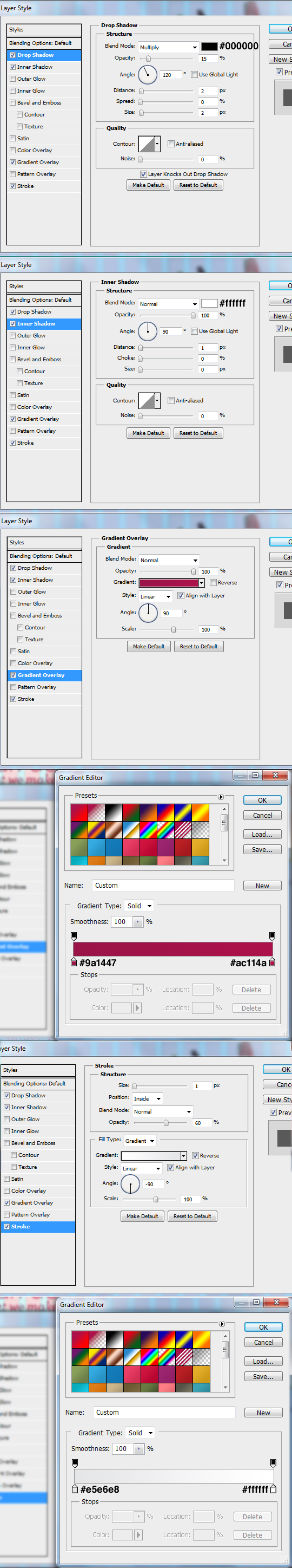Screen dimensions: 292x1568
Task: Click the white Inner Shadow color swatch
Action: (x=209, y=303)
